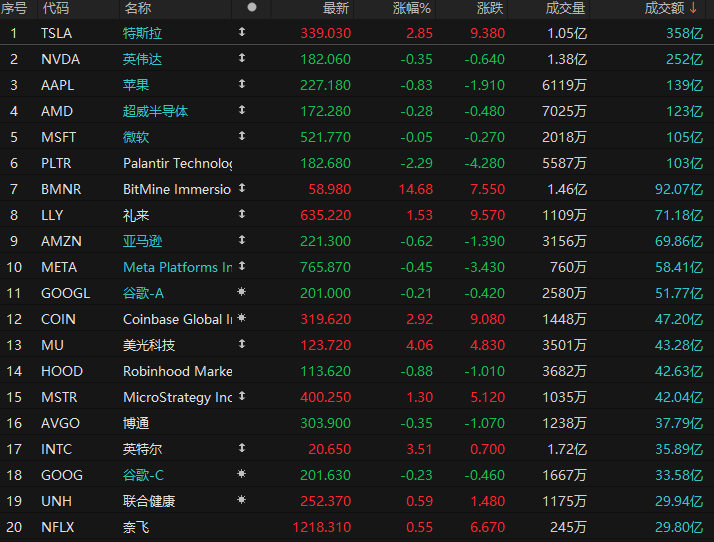Viewport: 714px width, 542px height.
Task: Select the BitMine Immersio name cell
Action: pyautogui.click(x=177, y=189)
